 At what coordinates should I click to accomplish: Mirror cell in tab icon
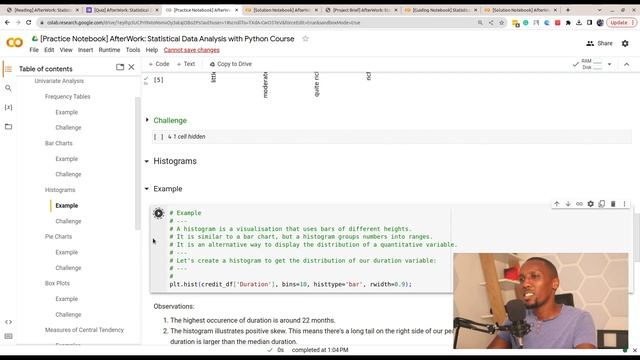(x=602, y=204)
